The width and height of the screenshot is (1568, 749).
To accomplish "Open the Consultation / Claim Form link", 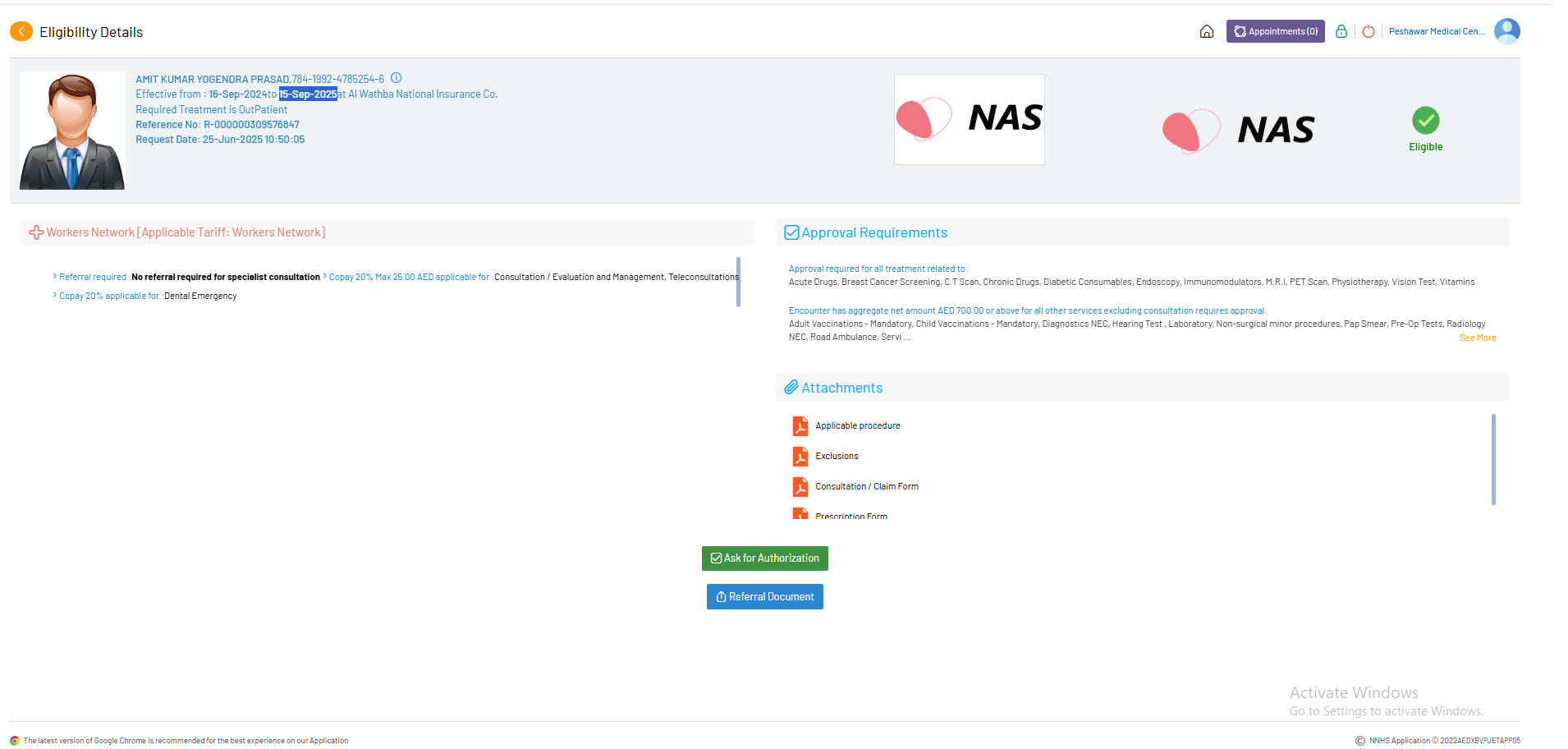I will 866,487.
